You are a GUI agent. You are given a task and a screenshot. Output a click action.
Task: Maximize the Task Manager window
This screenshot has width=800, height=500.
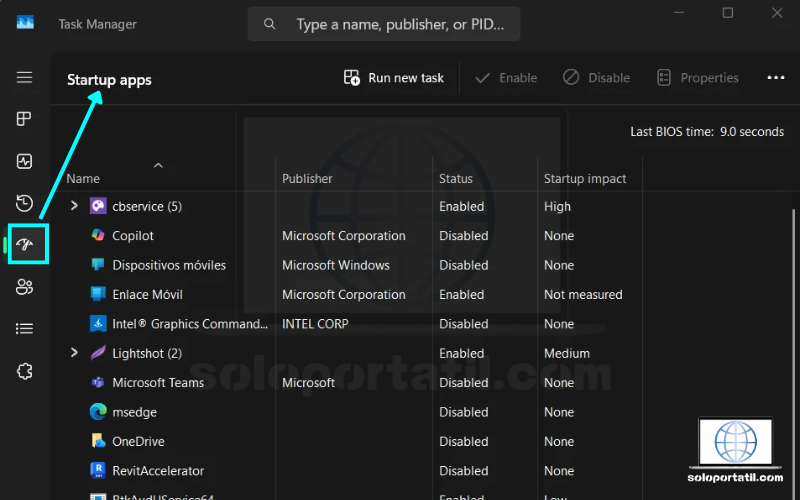point(728,13)
